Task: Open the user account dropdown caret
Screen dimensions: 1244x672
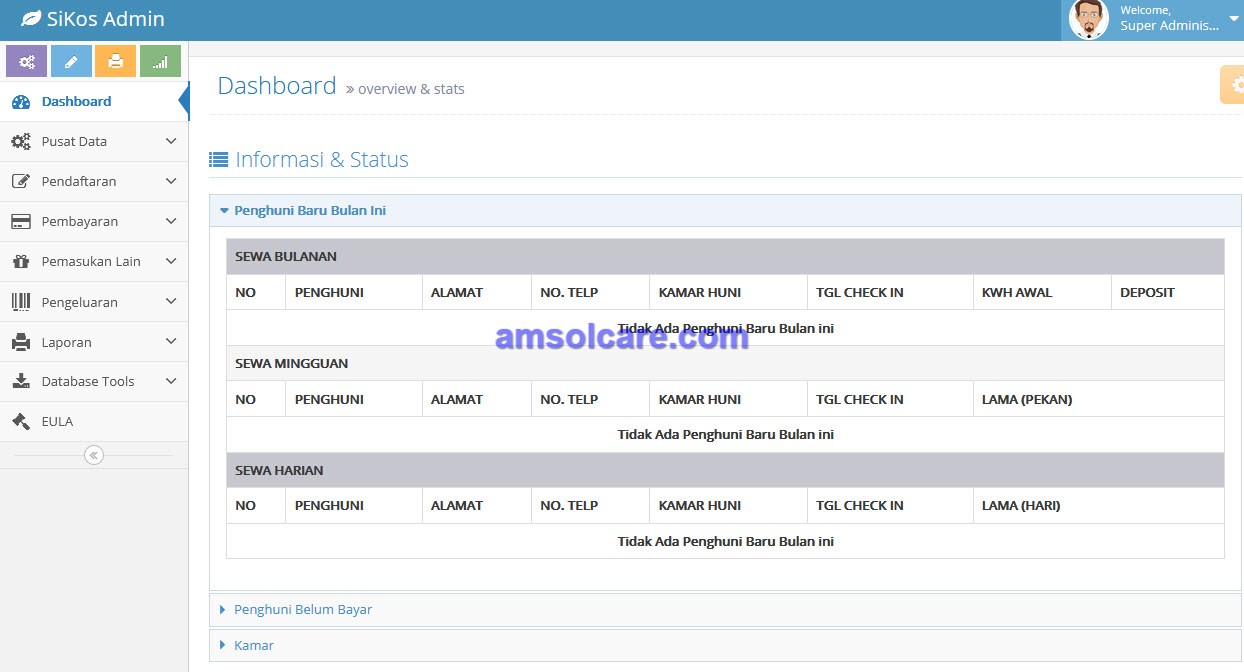Action: (x=1234, y=18)
